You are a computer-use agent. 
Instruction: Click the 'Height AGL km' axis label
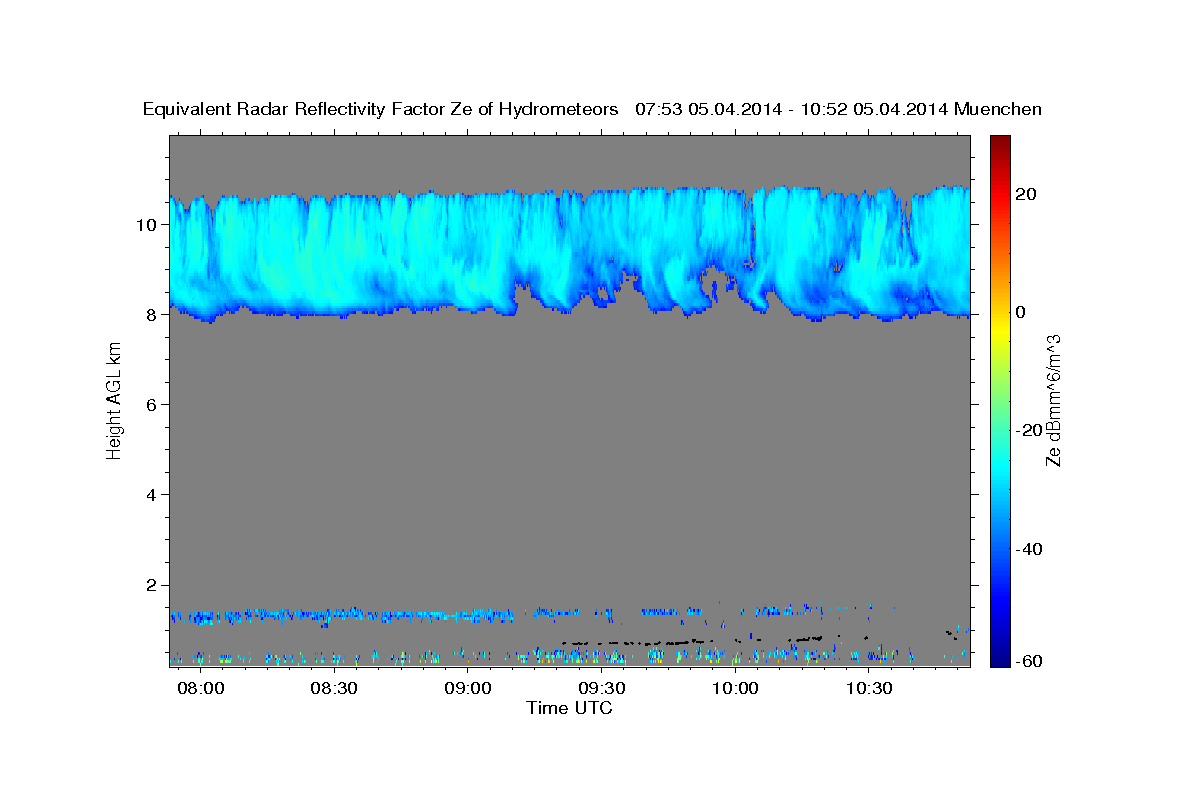tap(114, 400)
